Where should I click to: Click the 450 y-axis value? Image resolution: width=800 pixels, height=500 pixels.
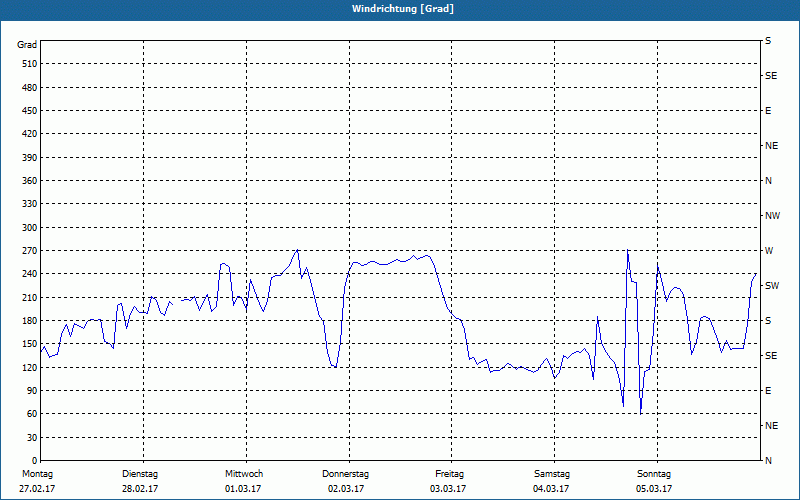pyautogui.click(x=30, y=111)
